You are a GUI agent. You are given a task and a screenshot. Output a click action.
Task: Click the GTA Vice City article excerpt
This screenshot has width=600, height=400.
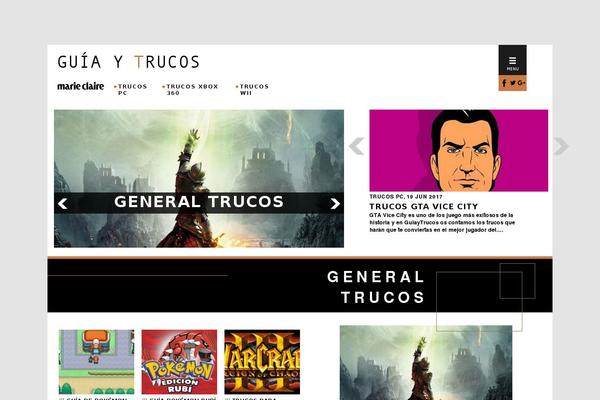[442, 222]
